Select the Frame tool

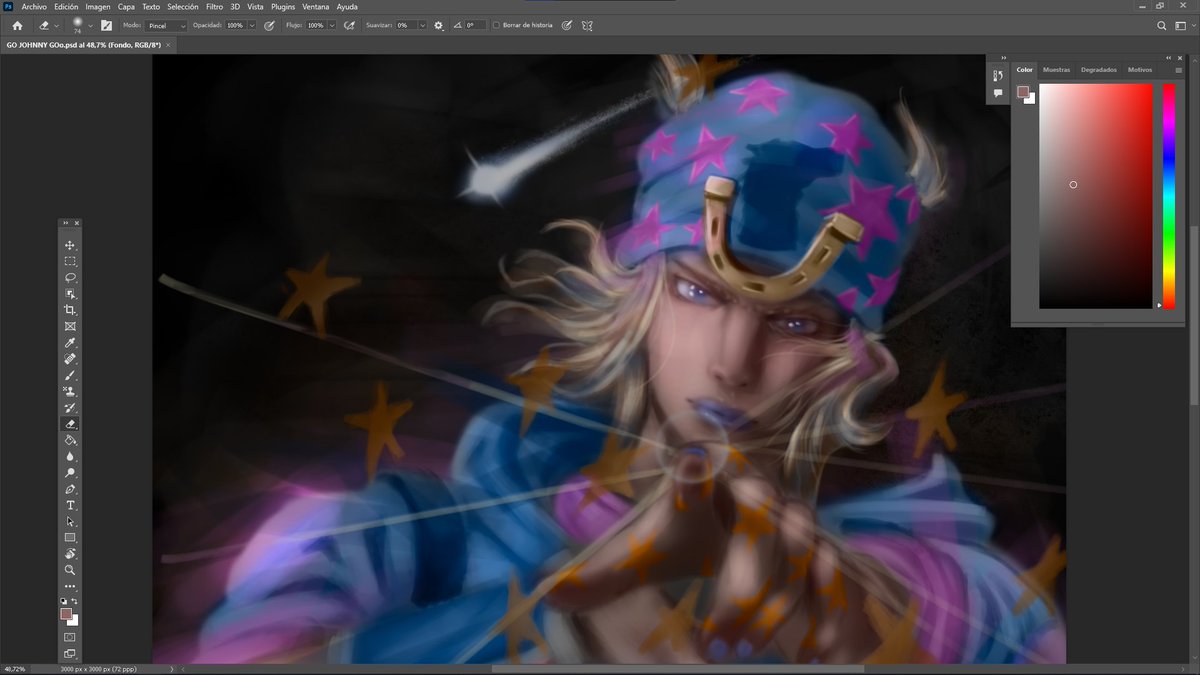pyautogui.click(x=70, y=326)
